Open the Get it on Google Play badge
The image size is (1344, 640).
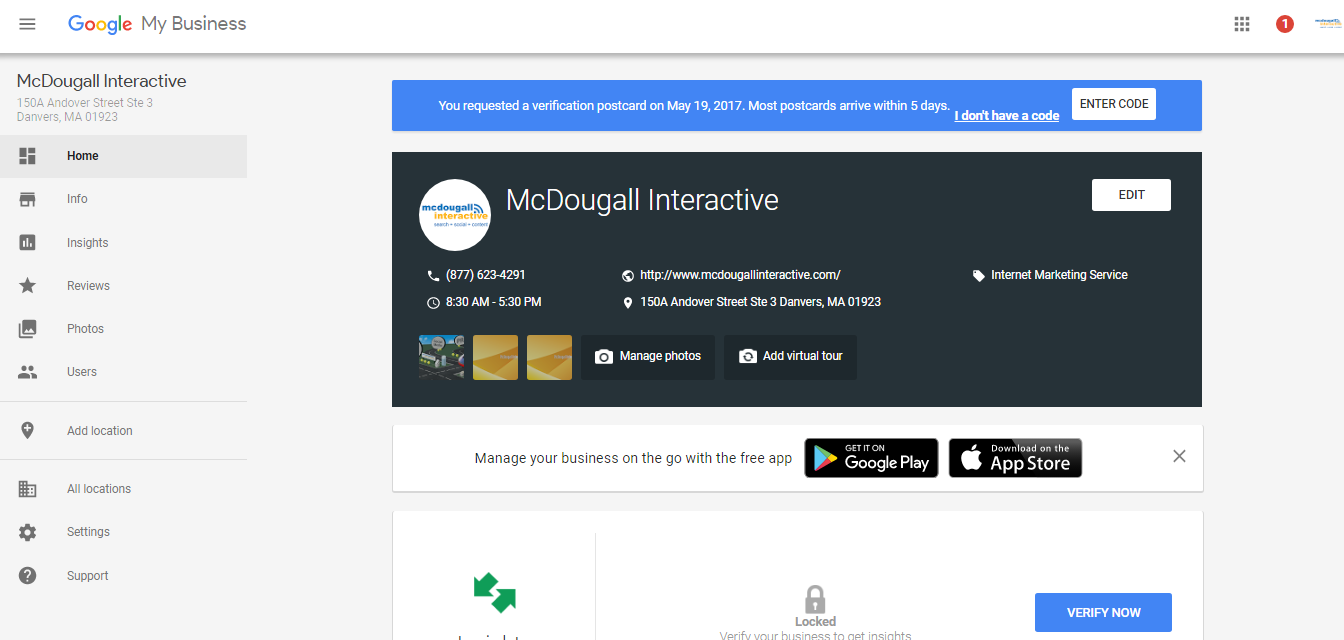[x=871, y=458]
